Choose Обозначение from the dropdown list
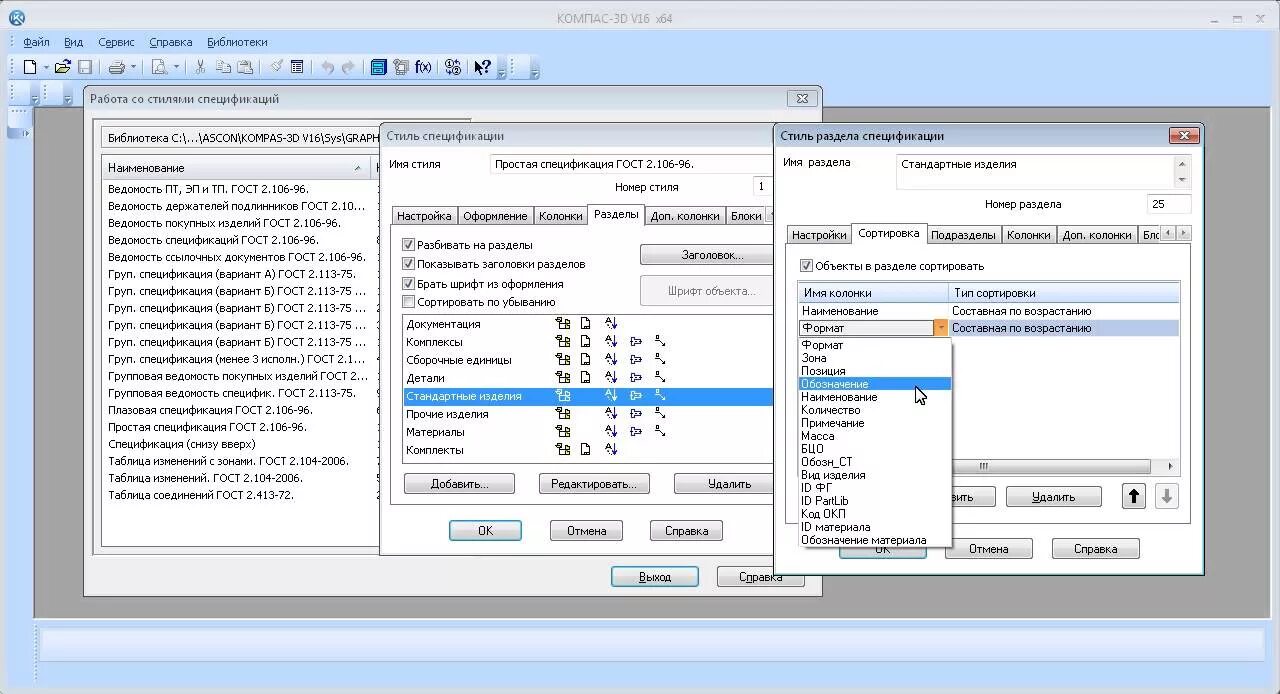Image resolution: width=1280 pixels, height=694 pixels. pyautogui.click(x=875, y=384)
